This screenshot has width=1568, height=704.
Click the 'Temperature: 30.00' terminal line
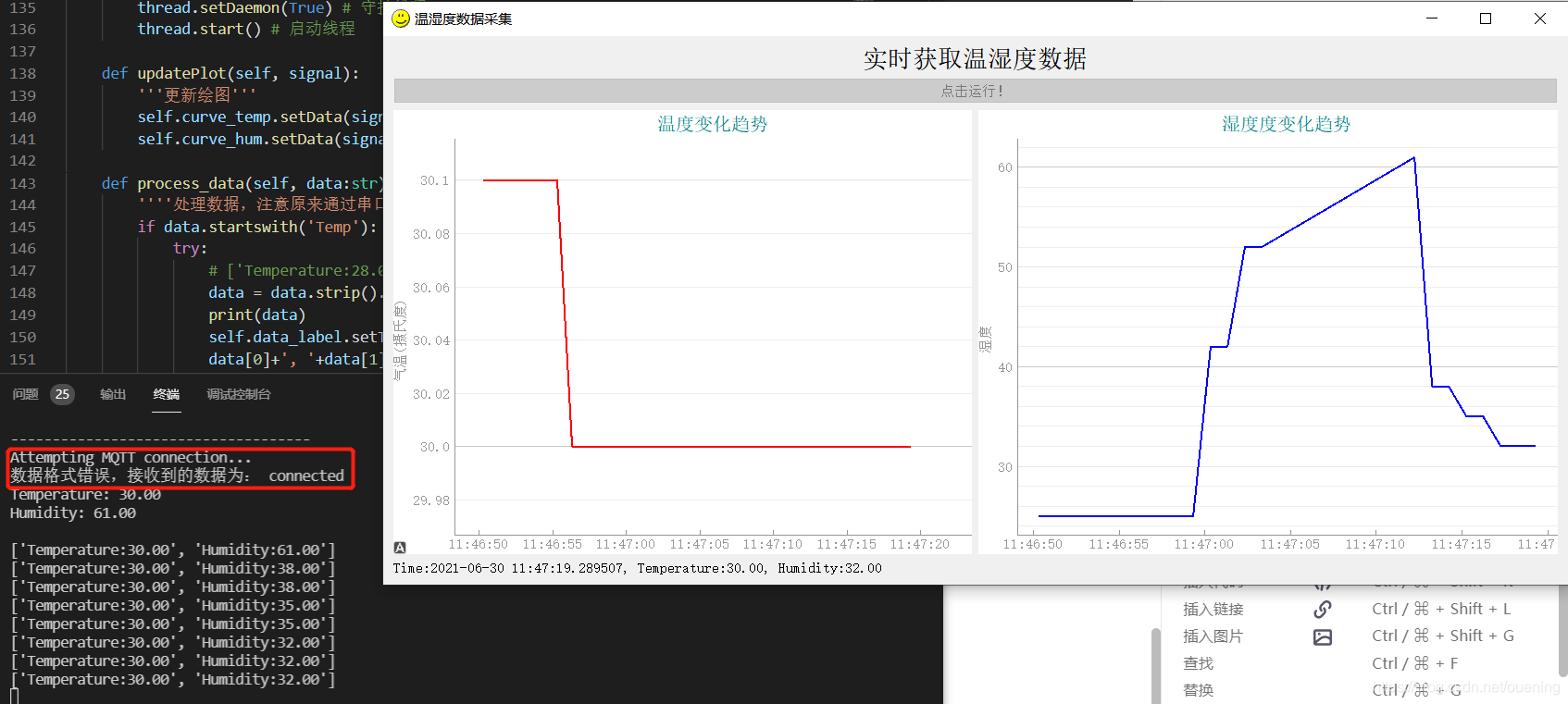tap(85, 494)
